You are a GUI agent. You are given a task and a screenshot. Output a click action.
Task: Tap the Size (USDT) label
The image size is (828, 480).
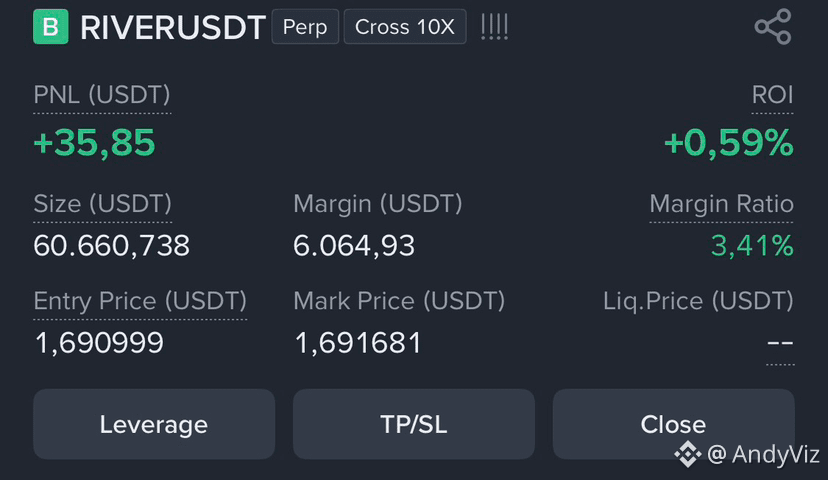coord(102,204)
